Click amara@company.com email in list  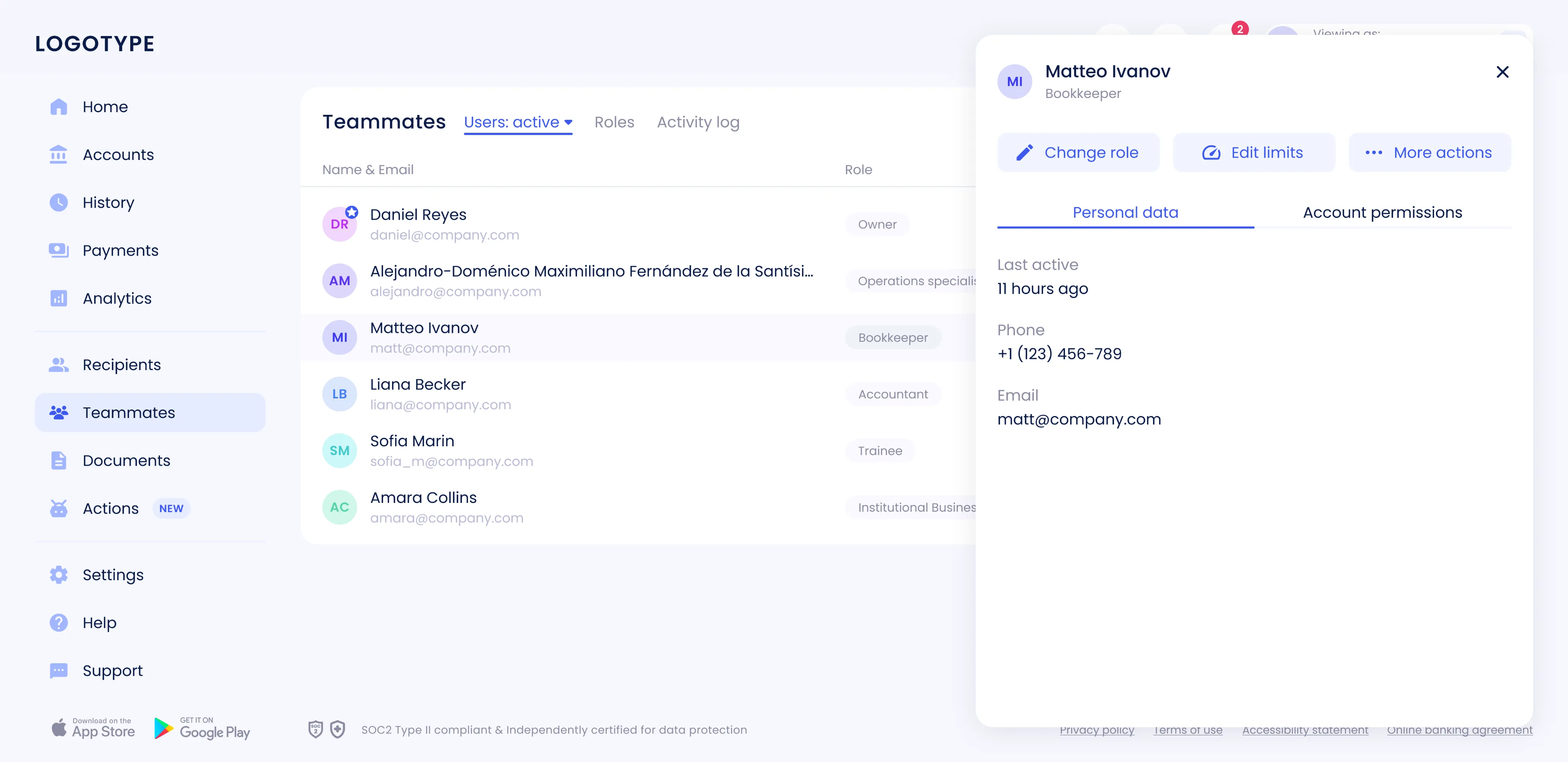[447, 518]
